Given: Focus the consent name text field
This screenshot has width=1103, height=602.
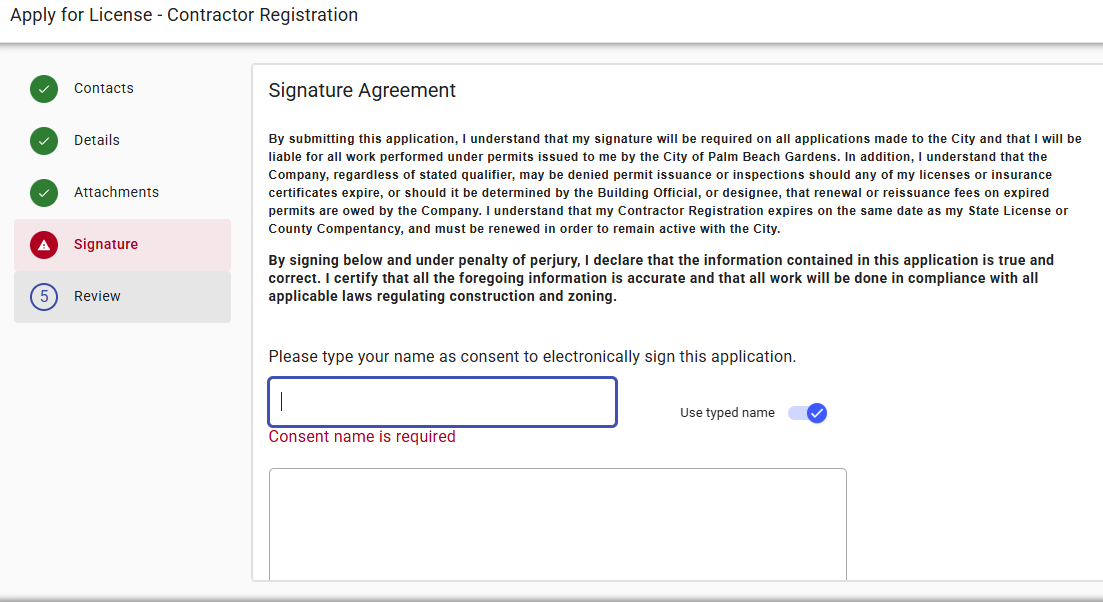Looking at the screenshot, I should point(442,402).
